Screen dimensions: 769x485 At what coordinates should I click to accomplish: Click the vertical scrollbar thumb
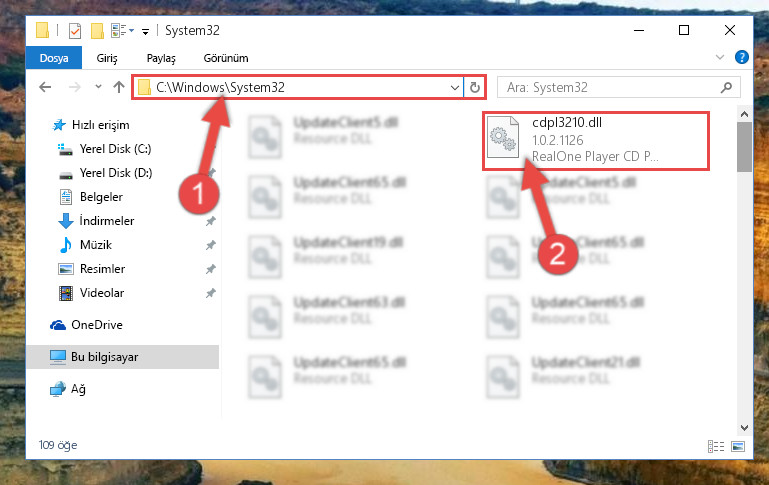[x=744, y=147]
